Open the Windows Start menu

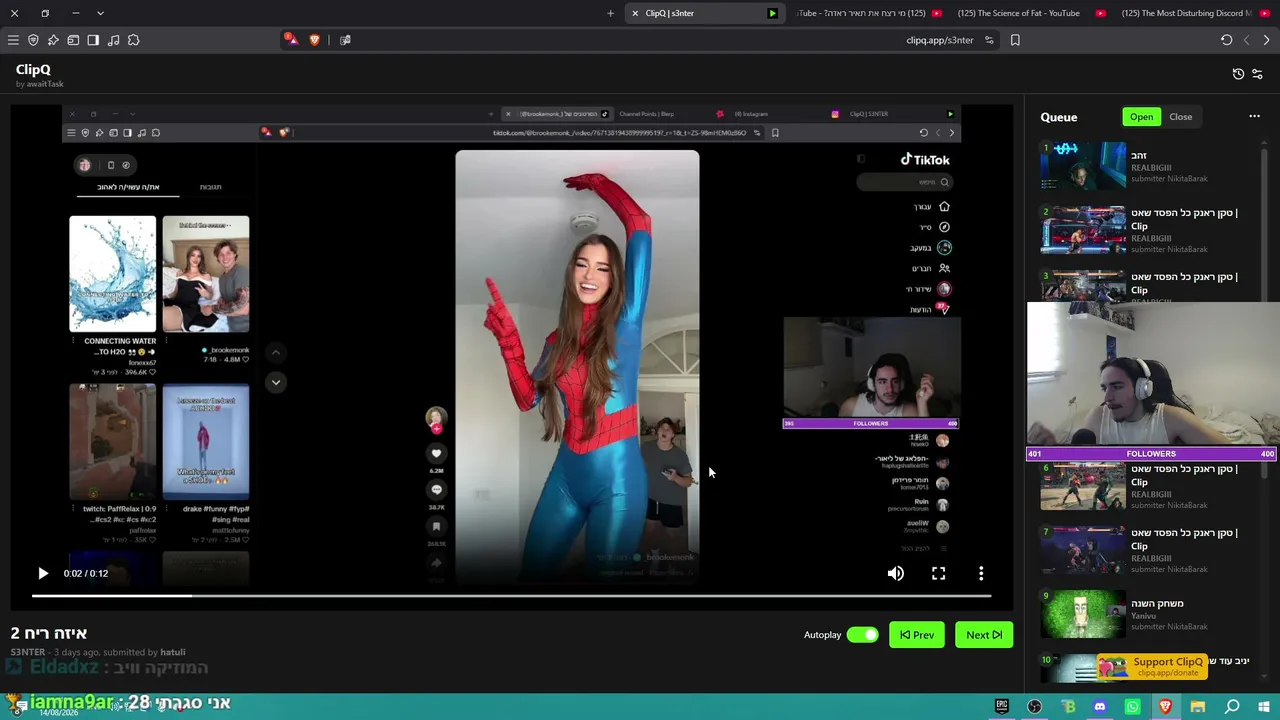pos(1264,707)
